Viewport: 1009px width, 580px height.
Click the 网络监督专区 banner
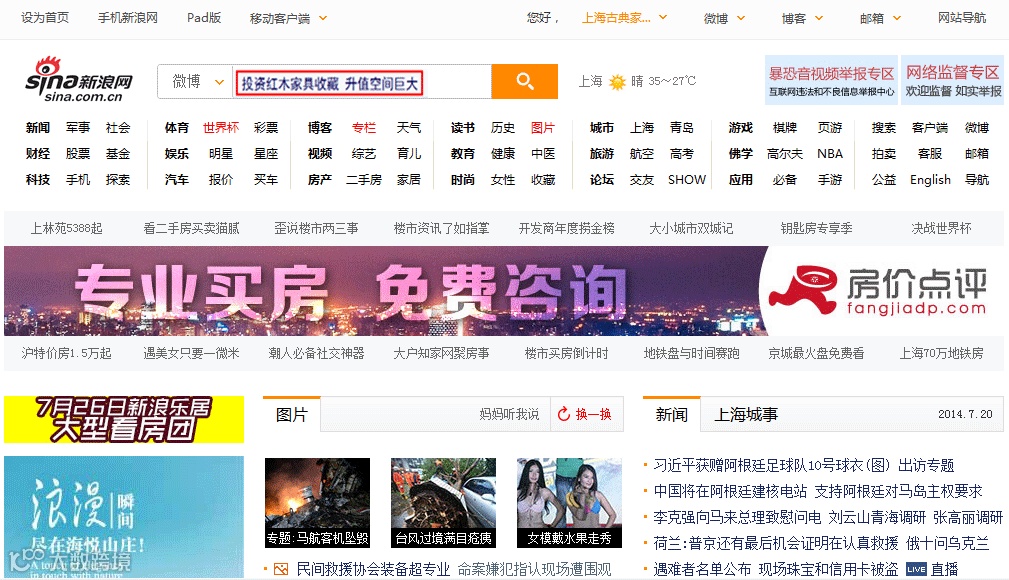tap(953, 80)
